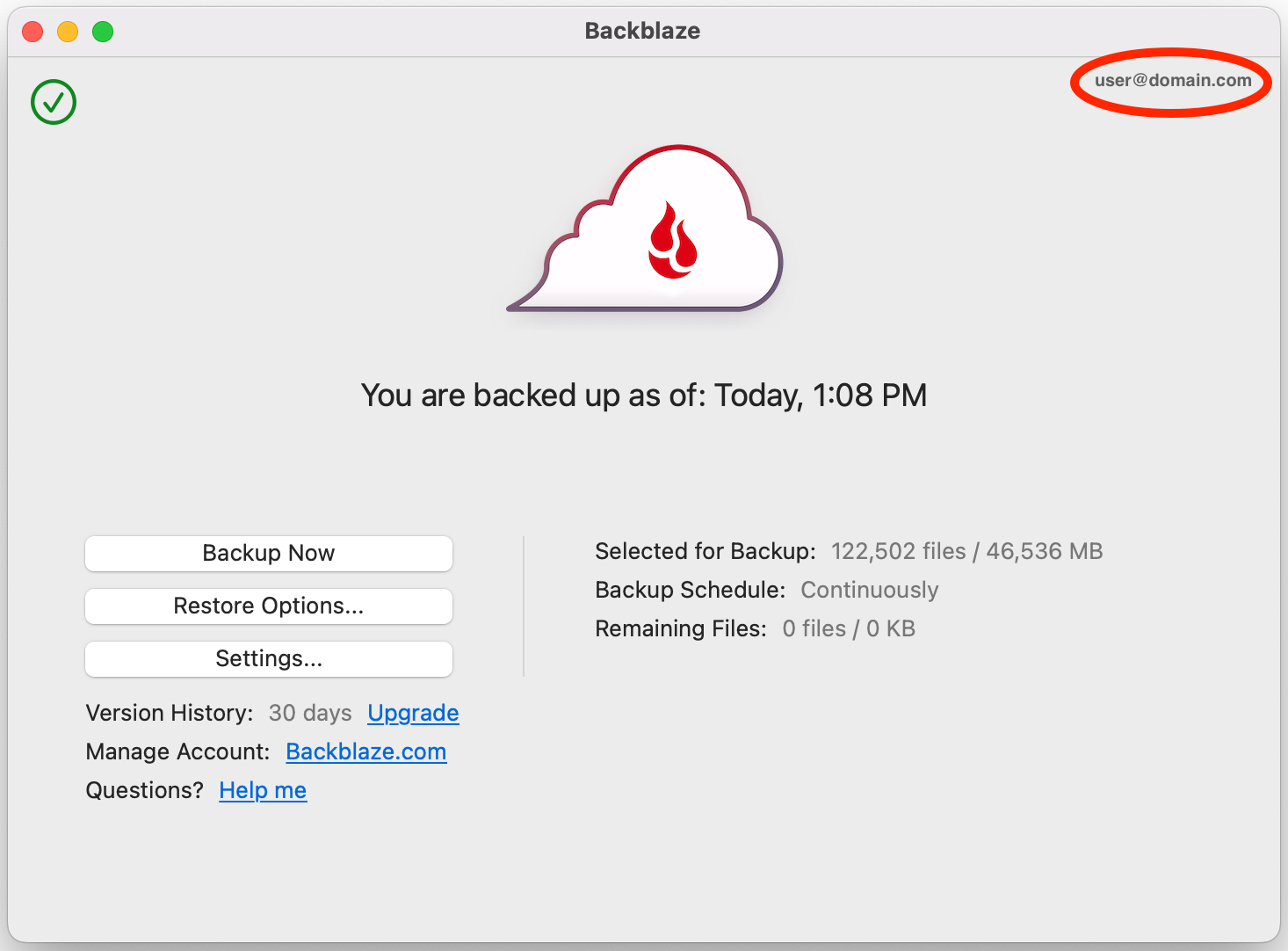
Task: Close the Backblaze window with red button
Action: click(x=33, y=32)
